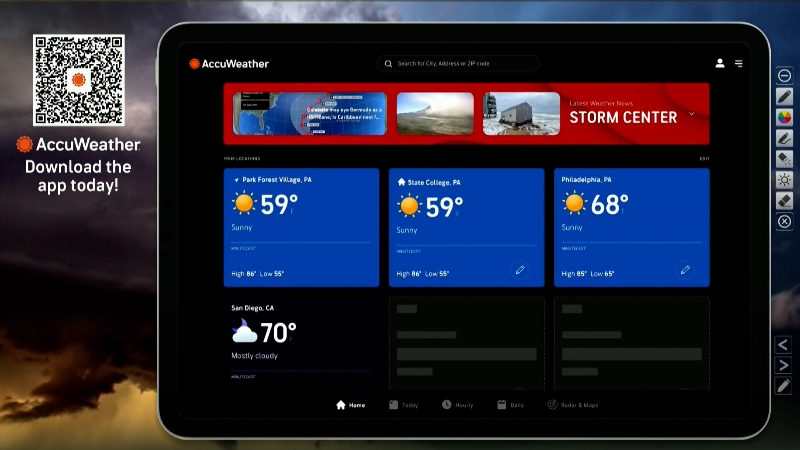The height and width of the screenshot is (450, 800).
Task: Open the Philadelphia, PA weather card
Action: (x=632, y=228)
